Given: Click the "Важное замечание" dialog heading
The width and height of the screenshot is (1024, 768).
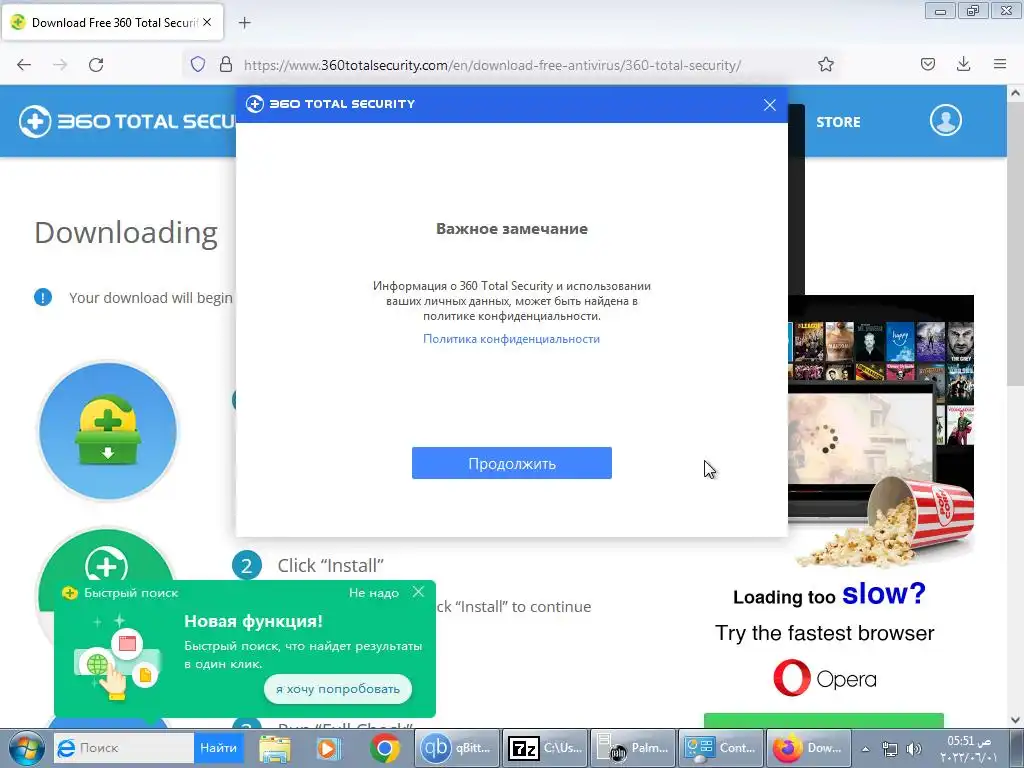Looking at the screenshot, I should [511, 229].
